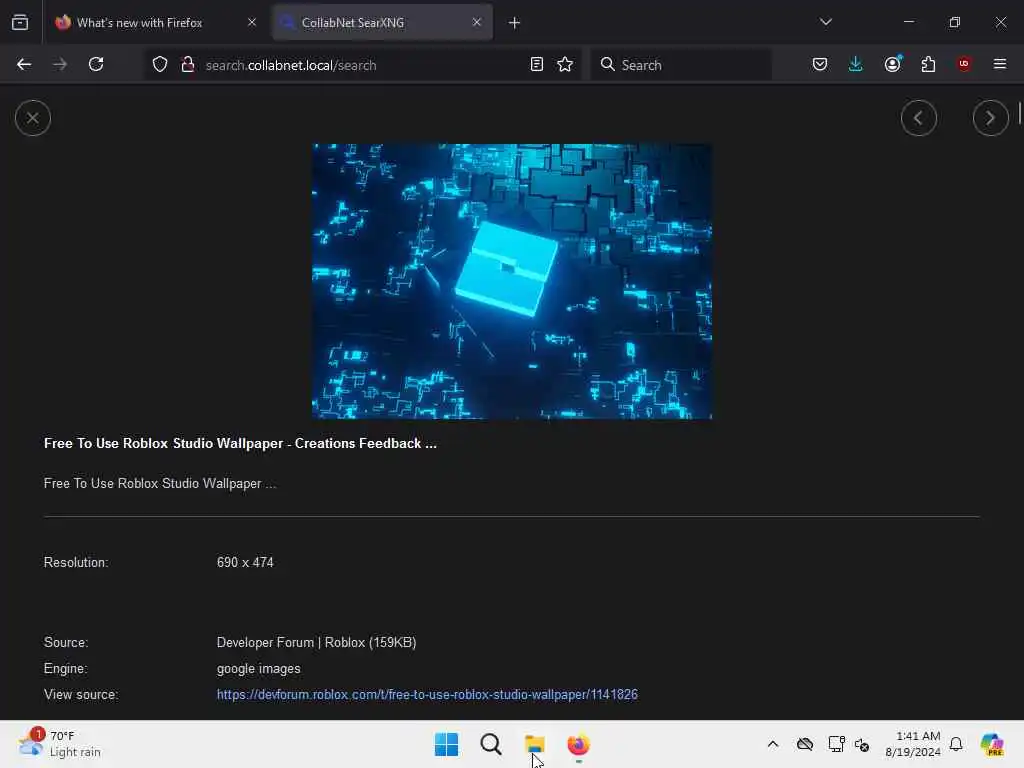Select the CollabNet SearXNG tab
1024x768 pixels.
pyautogui.click(x=383, y=23)
